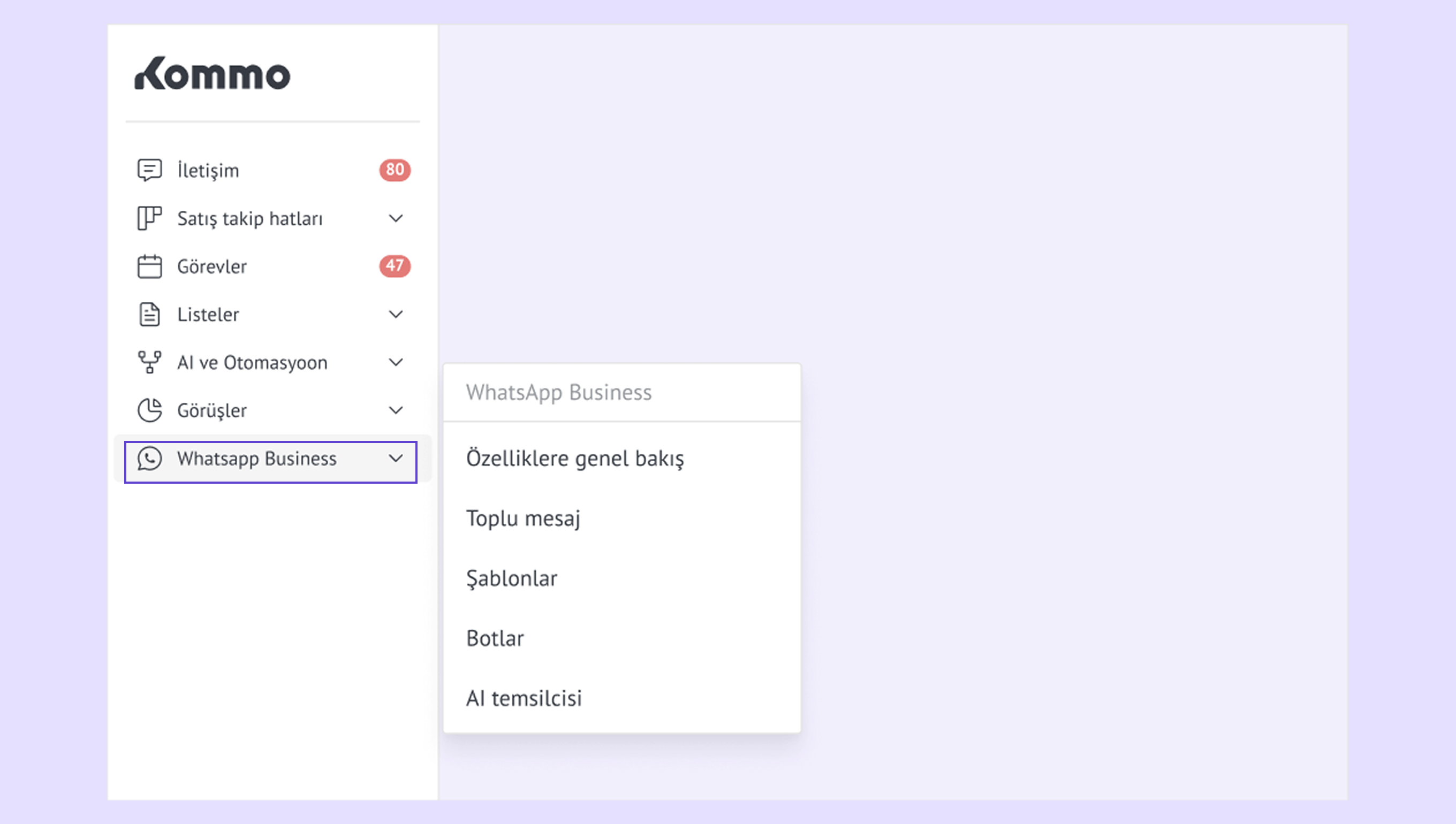Expand the Listeler chevron
This screenshot has width=1456, height=824.
click(396, 315)
